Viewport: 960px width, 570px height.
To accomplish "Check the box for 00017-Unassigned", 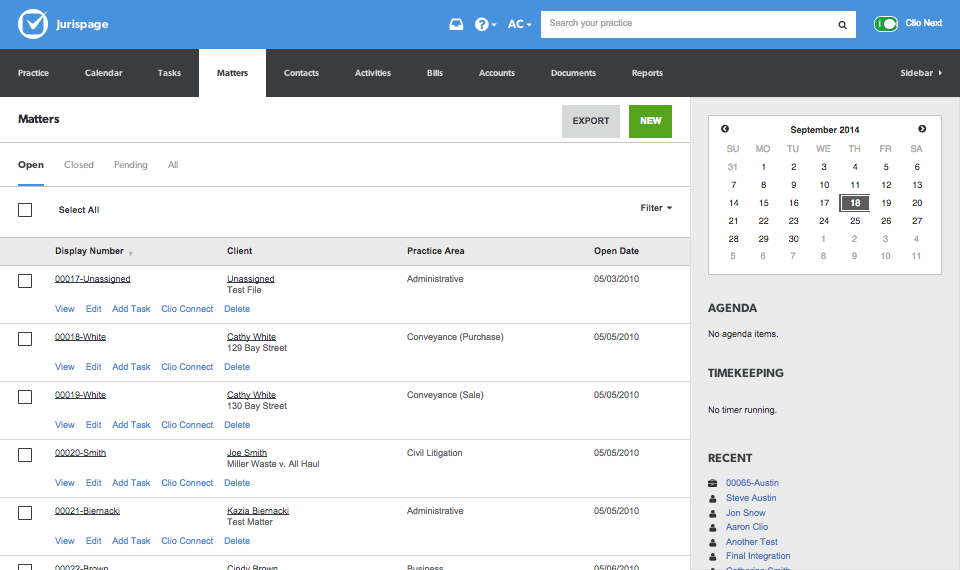I will pos(25,281).
